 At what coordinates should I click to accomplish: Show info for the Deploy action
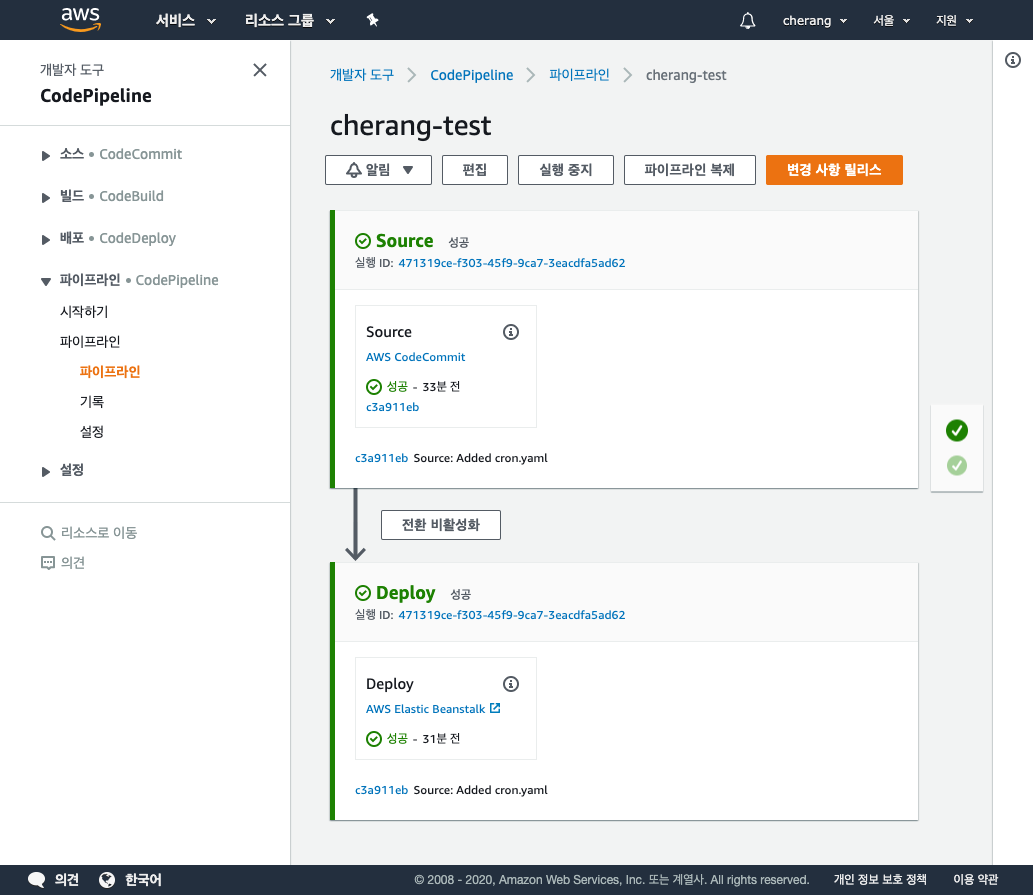tap(511, 684)
